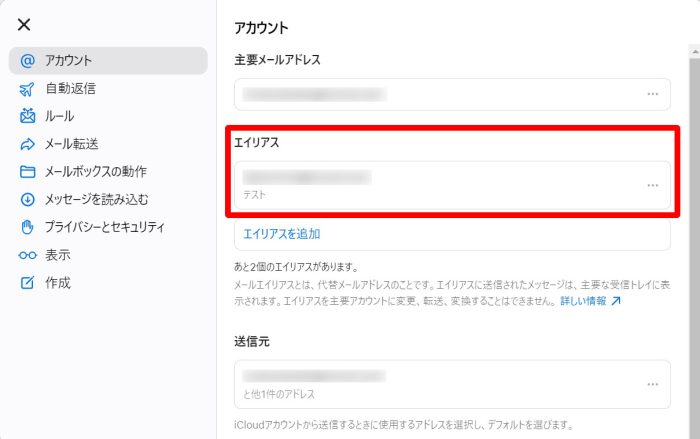Click the メッセージを読み込む download icon
Image resolution: width=700 pixels, height=439 pixels.
point(27,199)
